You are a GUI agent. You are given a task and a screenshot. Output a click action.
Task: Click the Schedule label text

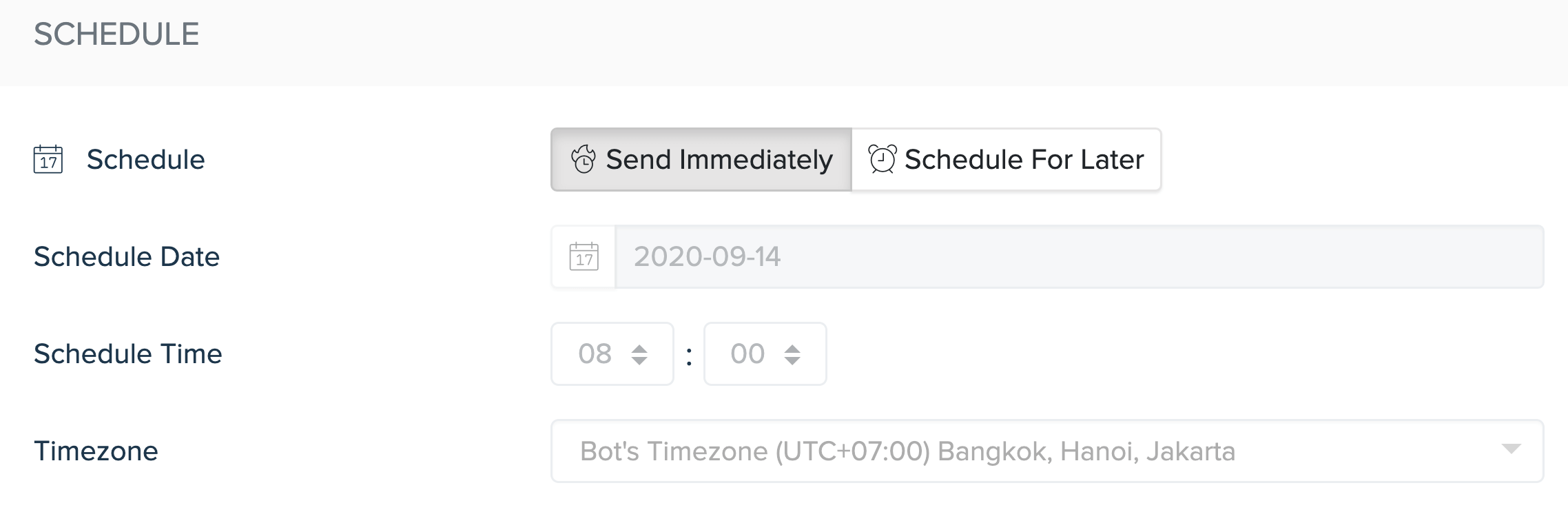coord(145,159)
